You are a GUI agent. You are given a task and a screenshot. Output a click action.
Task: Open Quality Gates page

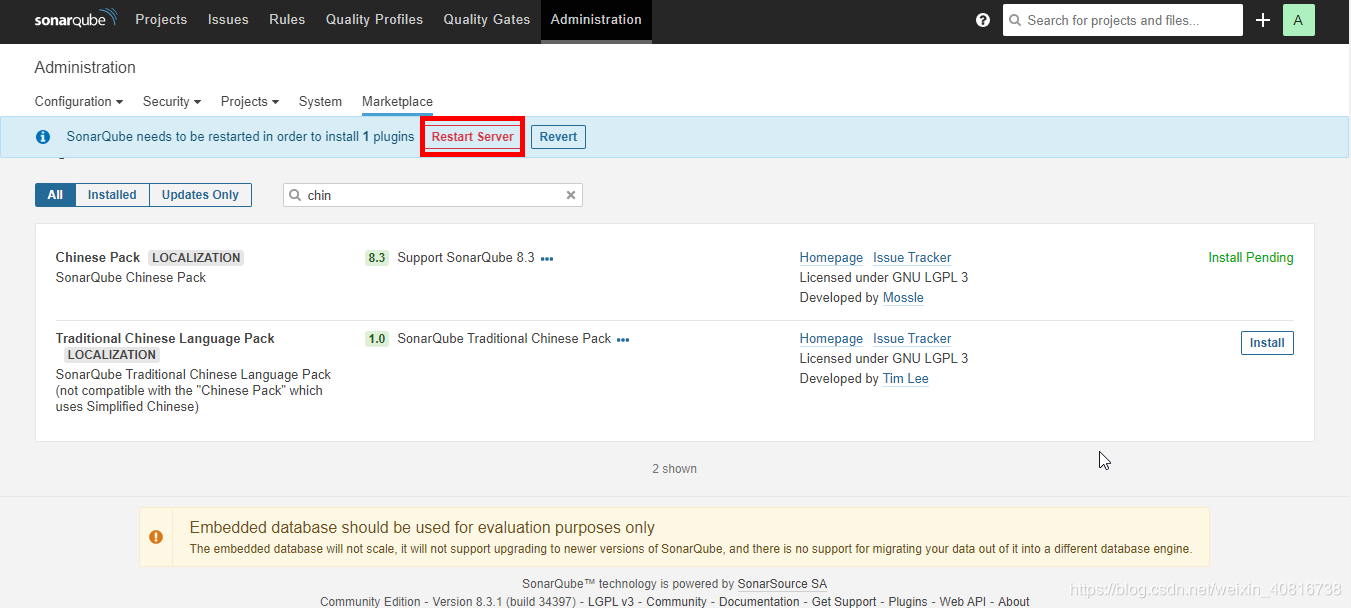(487, 19)
